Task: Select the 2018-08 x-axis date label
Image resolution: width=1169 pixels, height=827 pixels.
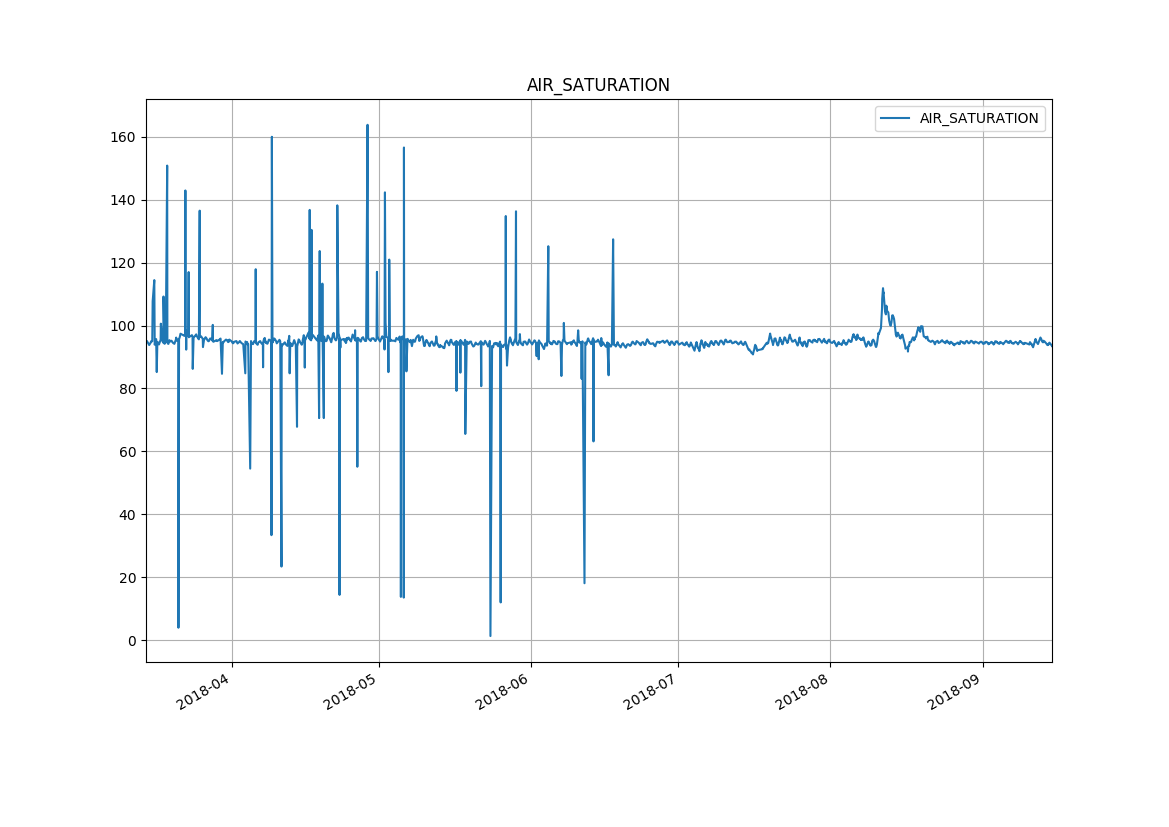Action: [803, 688]
